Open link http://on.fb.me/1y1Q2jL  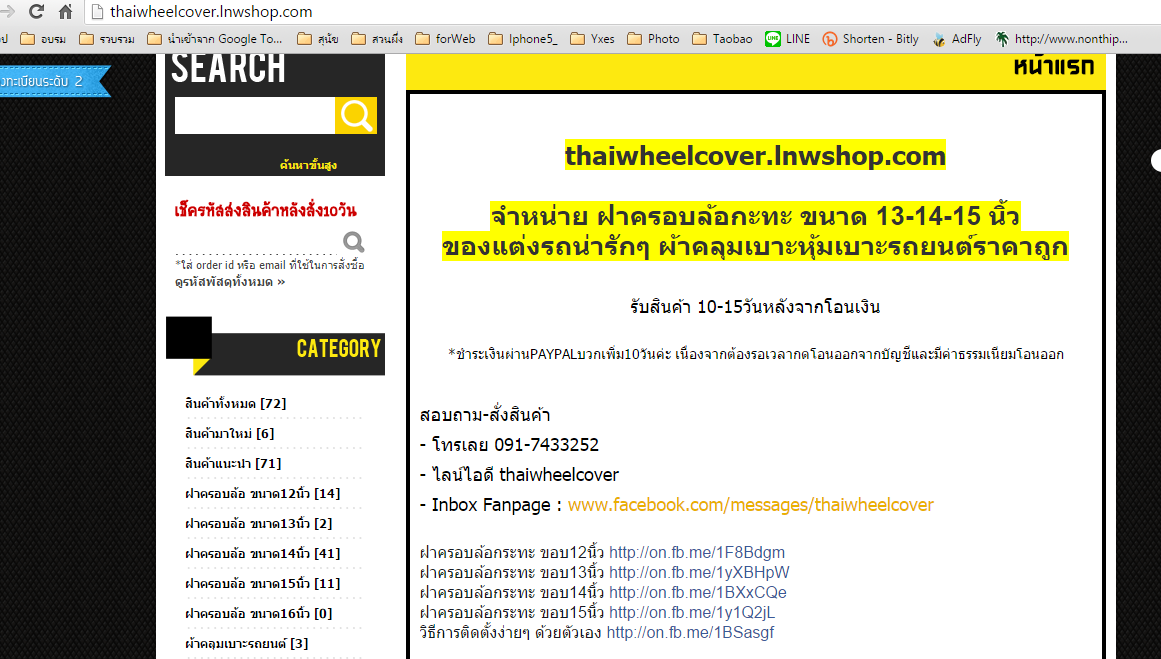pos(692,612)
